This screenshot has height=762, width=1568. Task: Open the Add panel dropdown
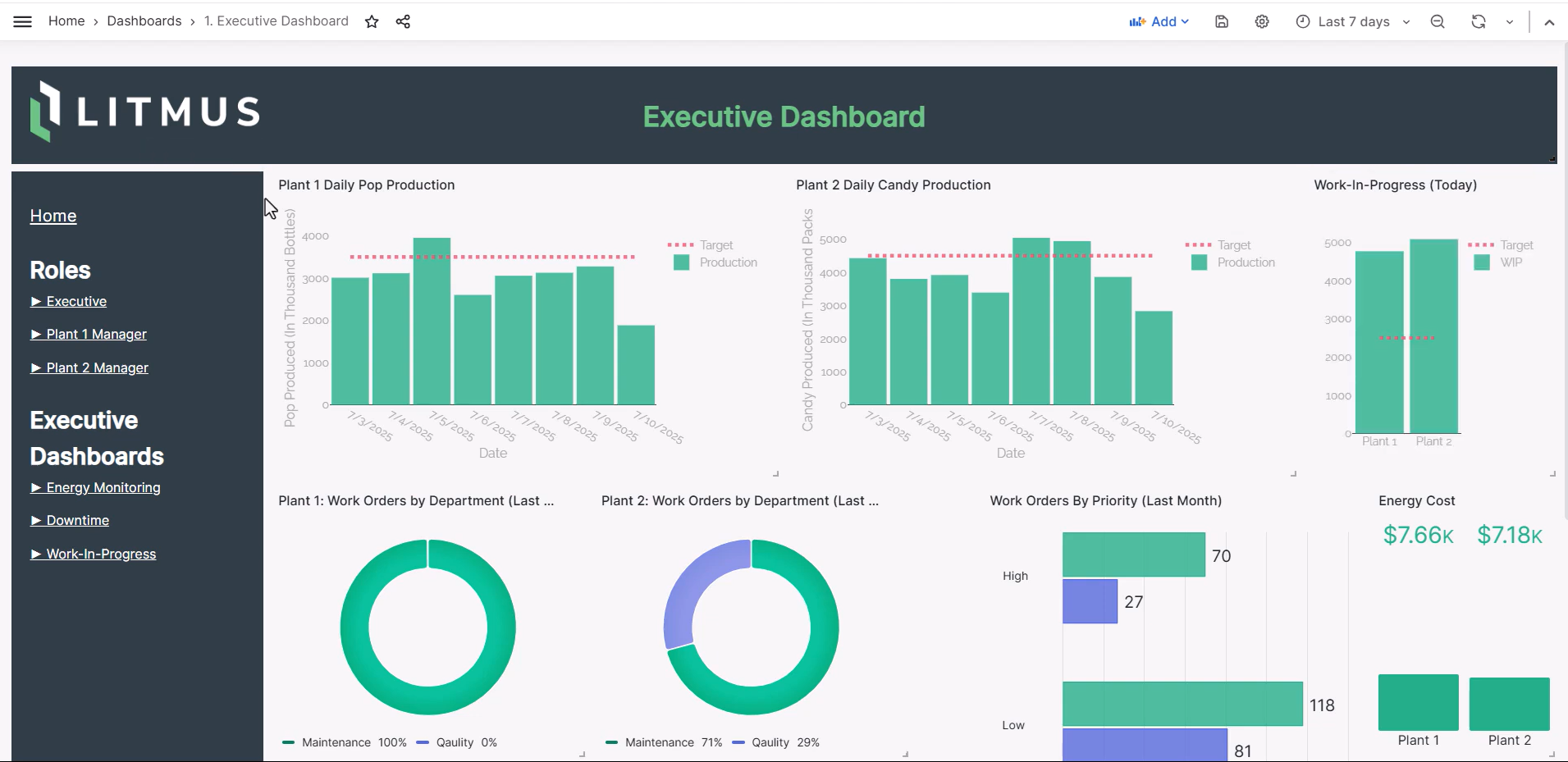click(x=1159, y=21)
